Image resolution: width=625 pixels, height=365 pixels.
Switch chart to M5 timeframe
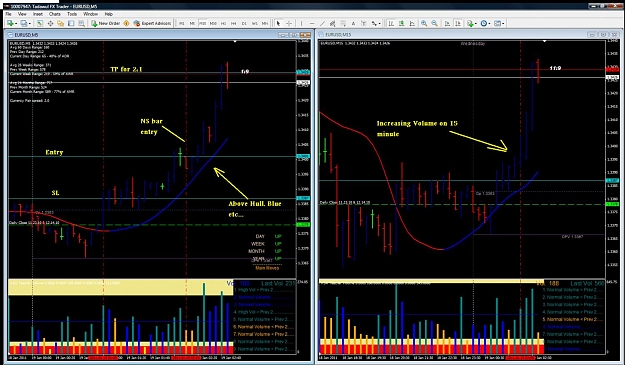(x=192, y=24)
